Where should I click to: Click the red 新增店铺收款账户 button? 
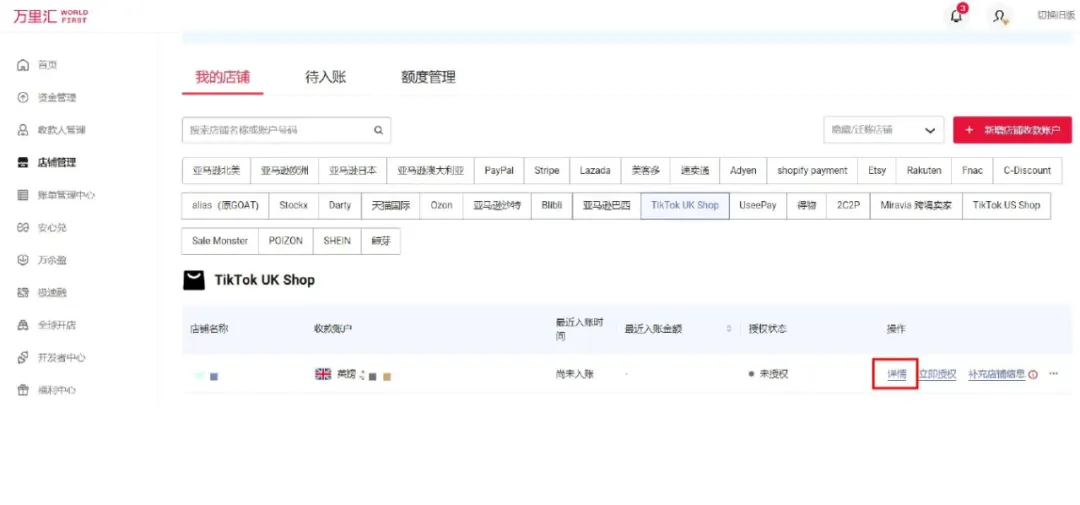point(1012,130)
